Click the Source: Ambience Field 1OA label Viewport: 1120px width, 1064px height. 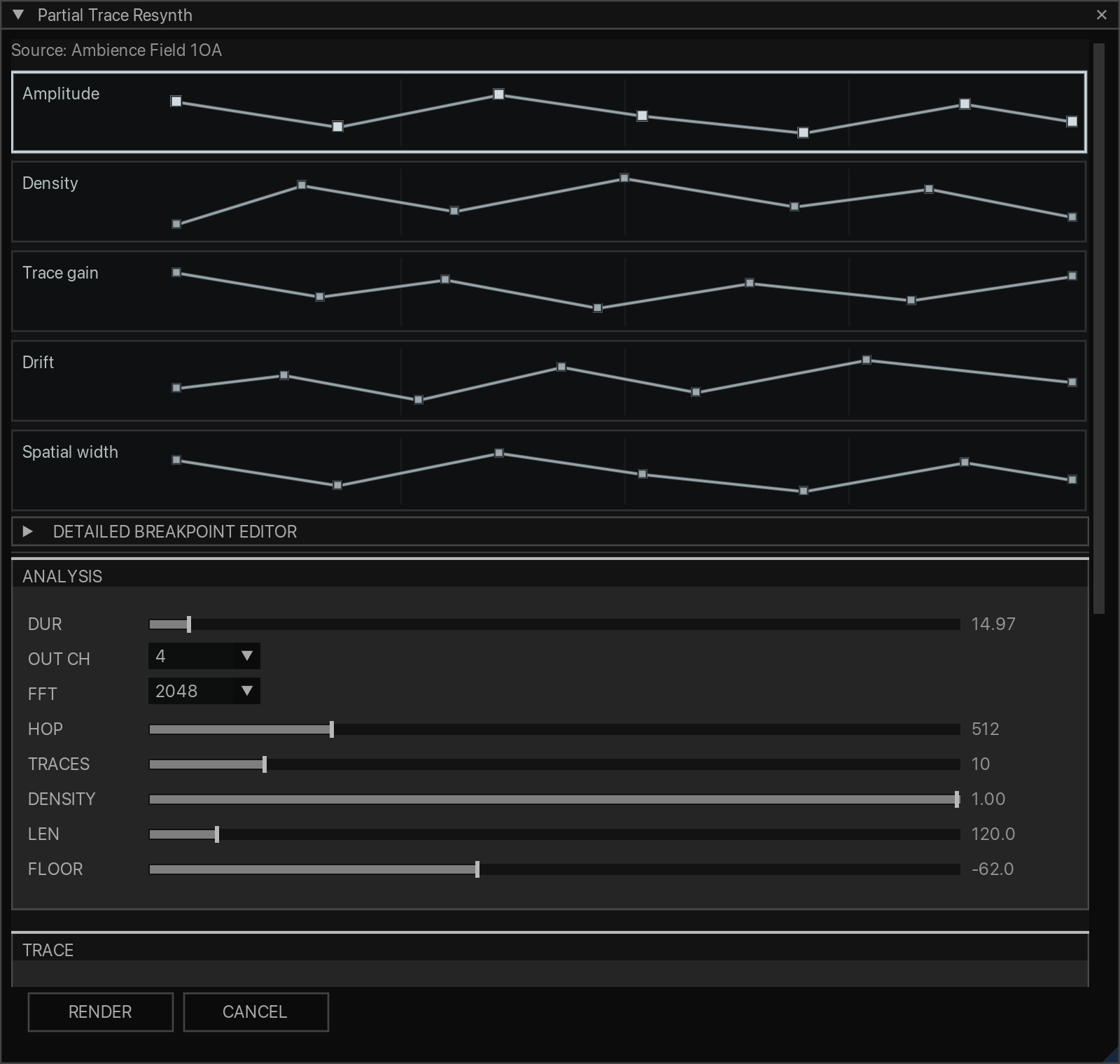click(116, 50)
